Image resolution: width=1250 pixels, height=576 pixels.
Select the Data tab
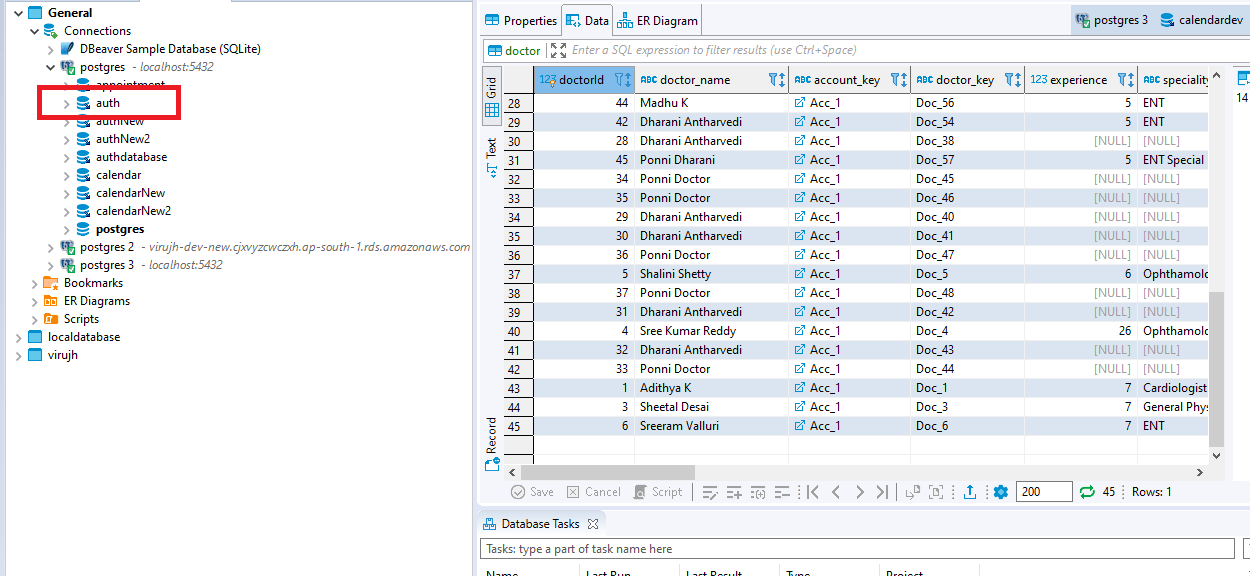pyautogui.click(x=587, y=20)
